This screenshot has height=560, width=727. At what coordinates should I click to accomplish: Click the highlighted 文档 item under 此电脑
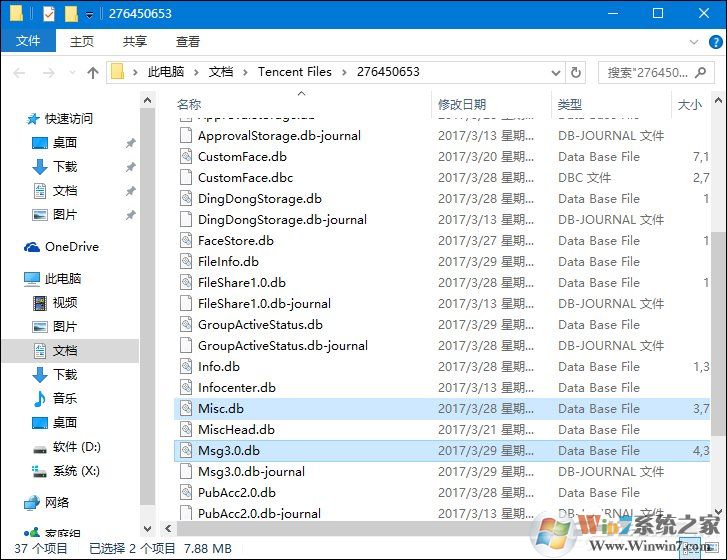pos(70,350)
